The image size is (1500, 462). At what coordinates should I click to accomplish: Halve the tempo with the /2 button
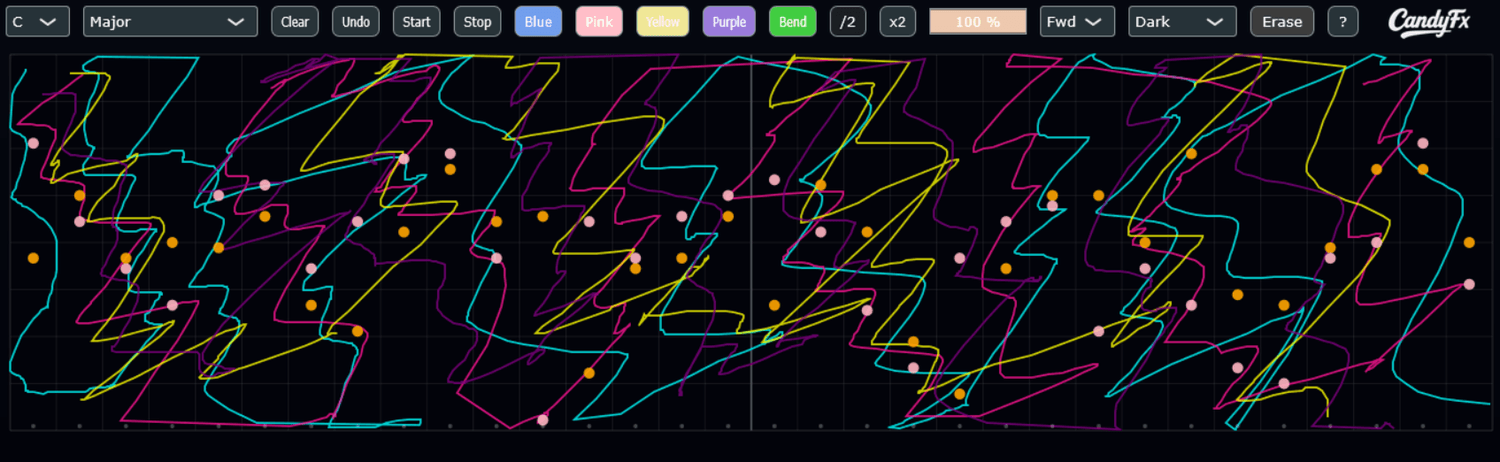848,21
